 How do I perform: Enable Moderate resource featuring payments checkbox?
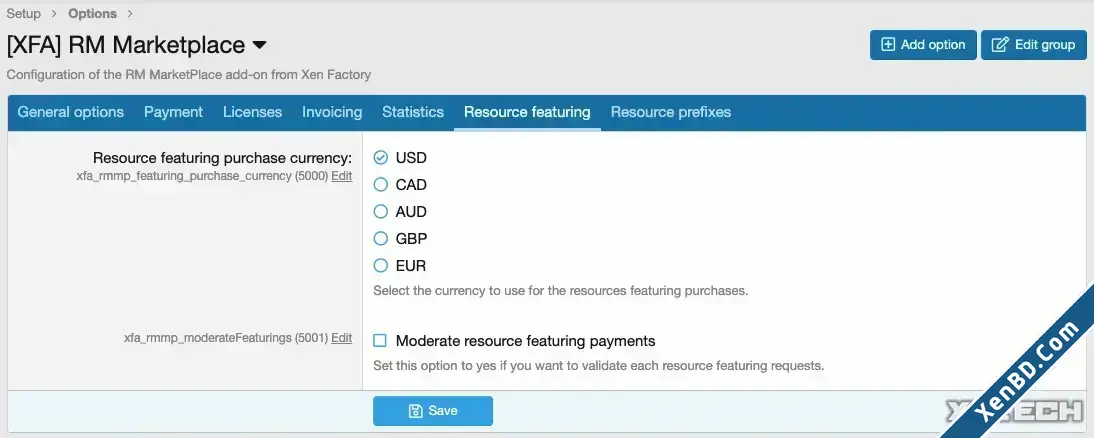380,341
